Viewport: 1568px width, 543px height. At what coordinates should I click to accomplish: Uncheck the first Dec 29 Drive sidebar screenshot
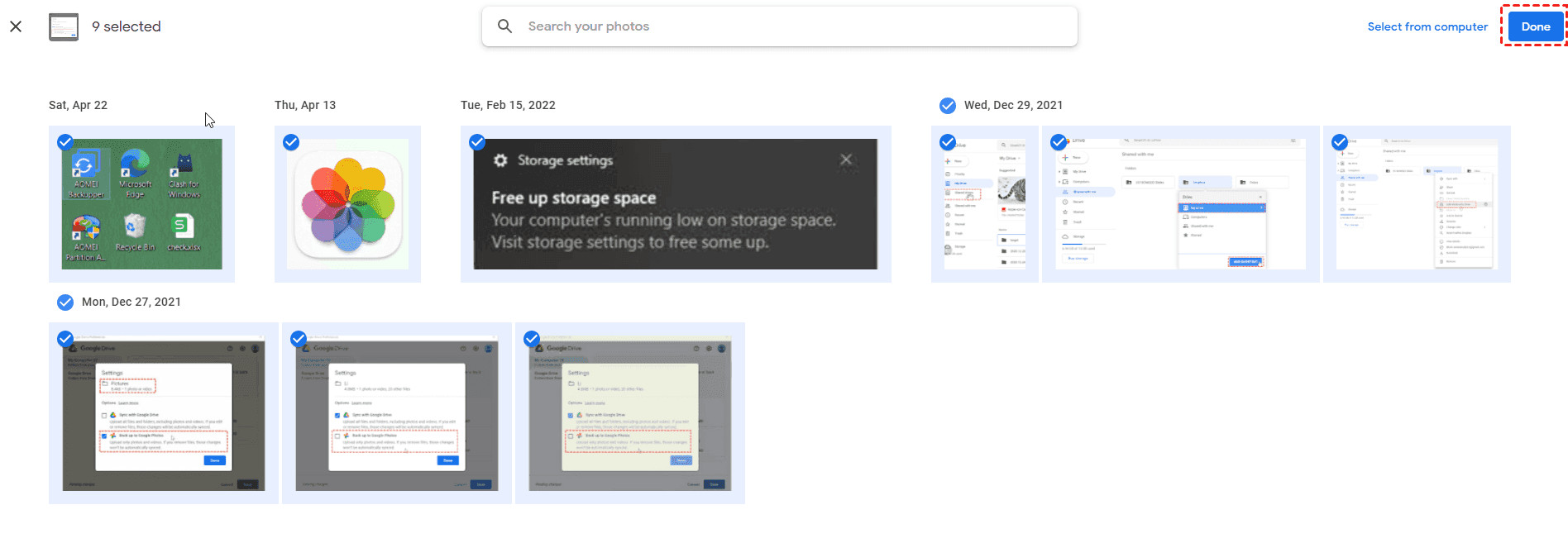[x=948, y=142]
